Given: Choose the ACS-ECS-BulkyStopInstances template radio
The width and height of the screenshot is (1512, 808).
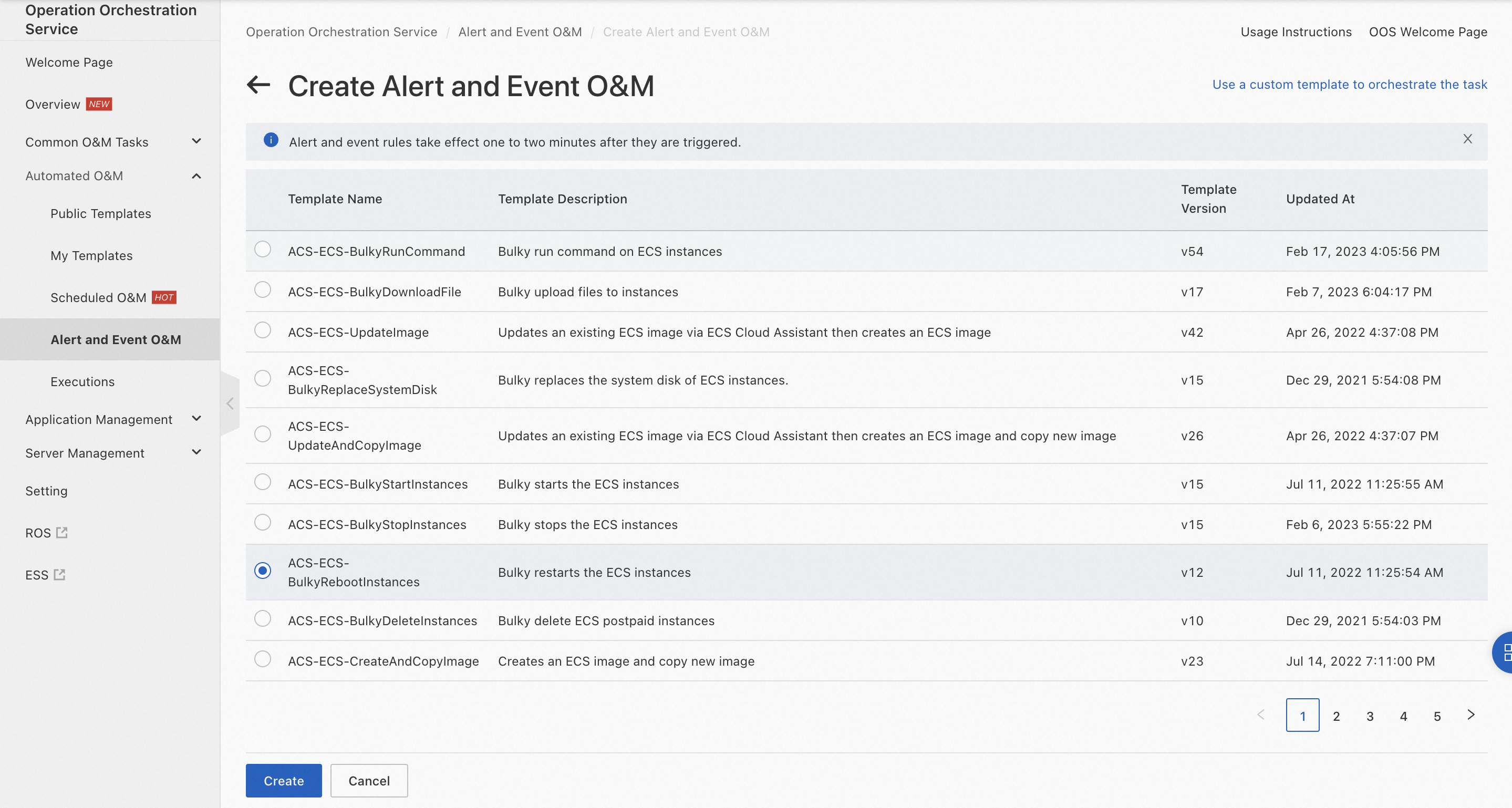Looking at the screenshot, I should click(262, 523).
